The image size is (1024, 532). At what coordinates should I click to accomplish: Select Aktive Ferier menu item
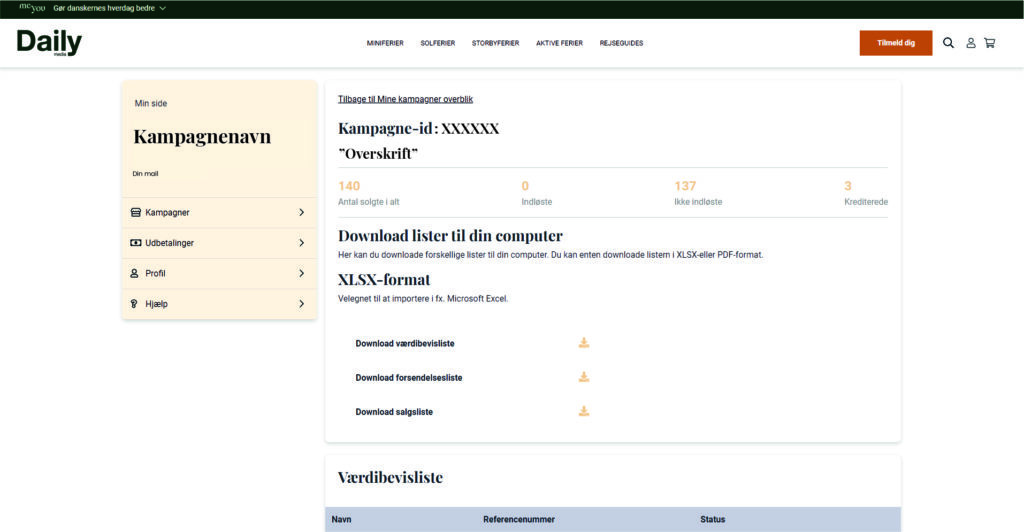[x=559, y=43]
